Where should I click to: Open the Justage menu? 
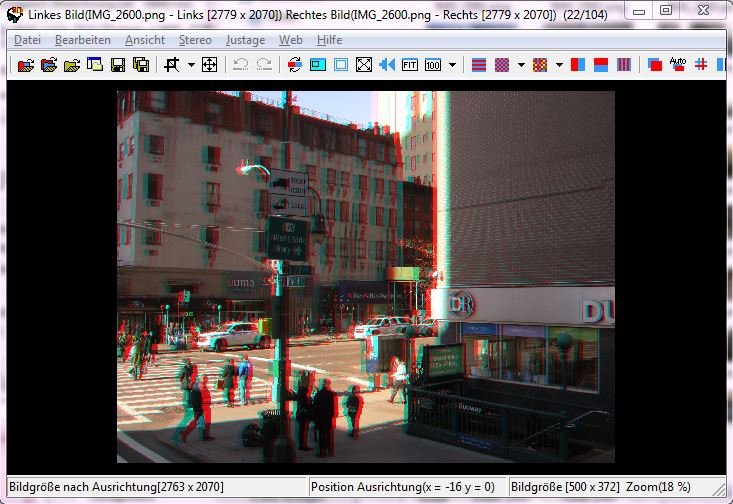pos(245,40)
